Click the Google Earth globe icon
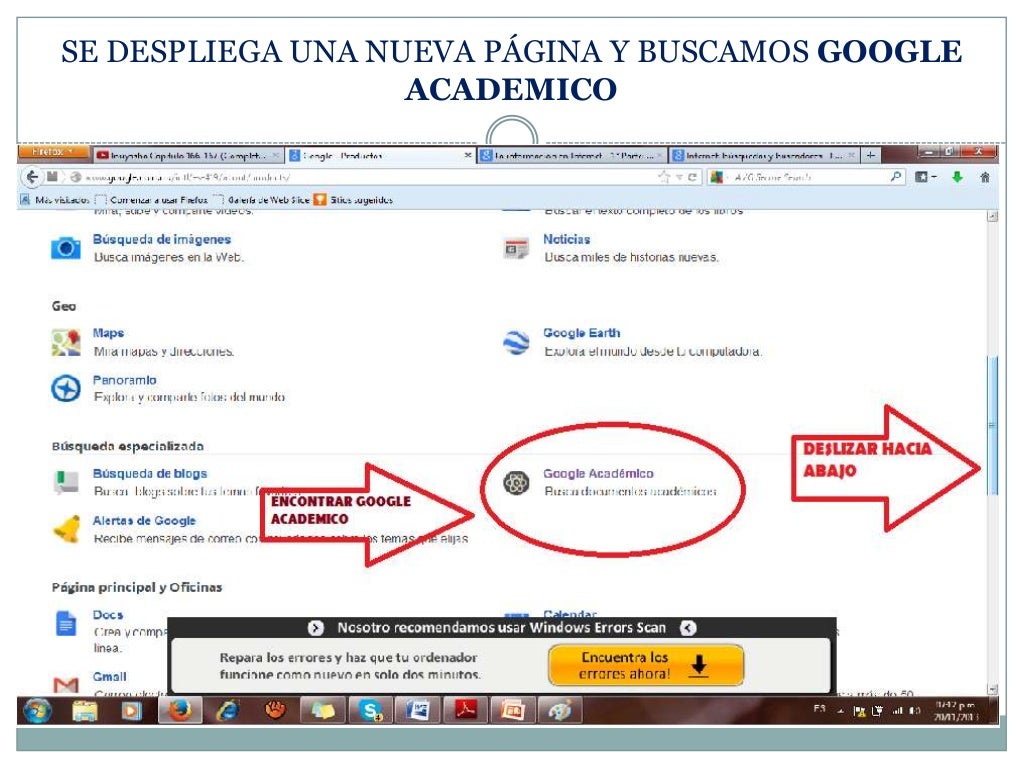Image resolution: width=1024 pixels, height=768 pixels. 516,342
